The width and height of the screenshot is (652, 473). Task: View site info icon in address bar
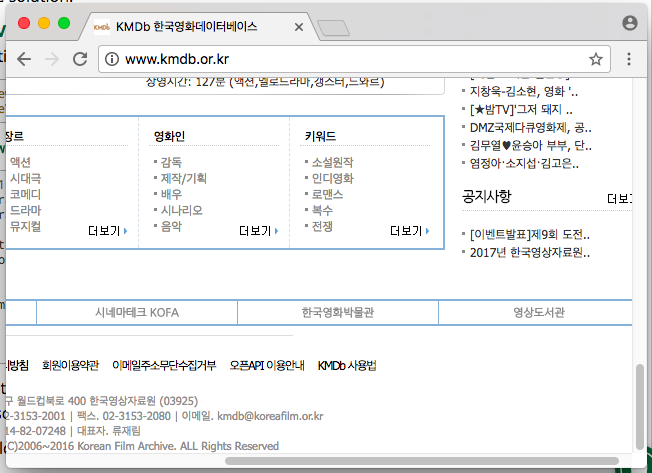[111, 59]
